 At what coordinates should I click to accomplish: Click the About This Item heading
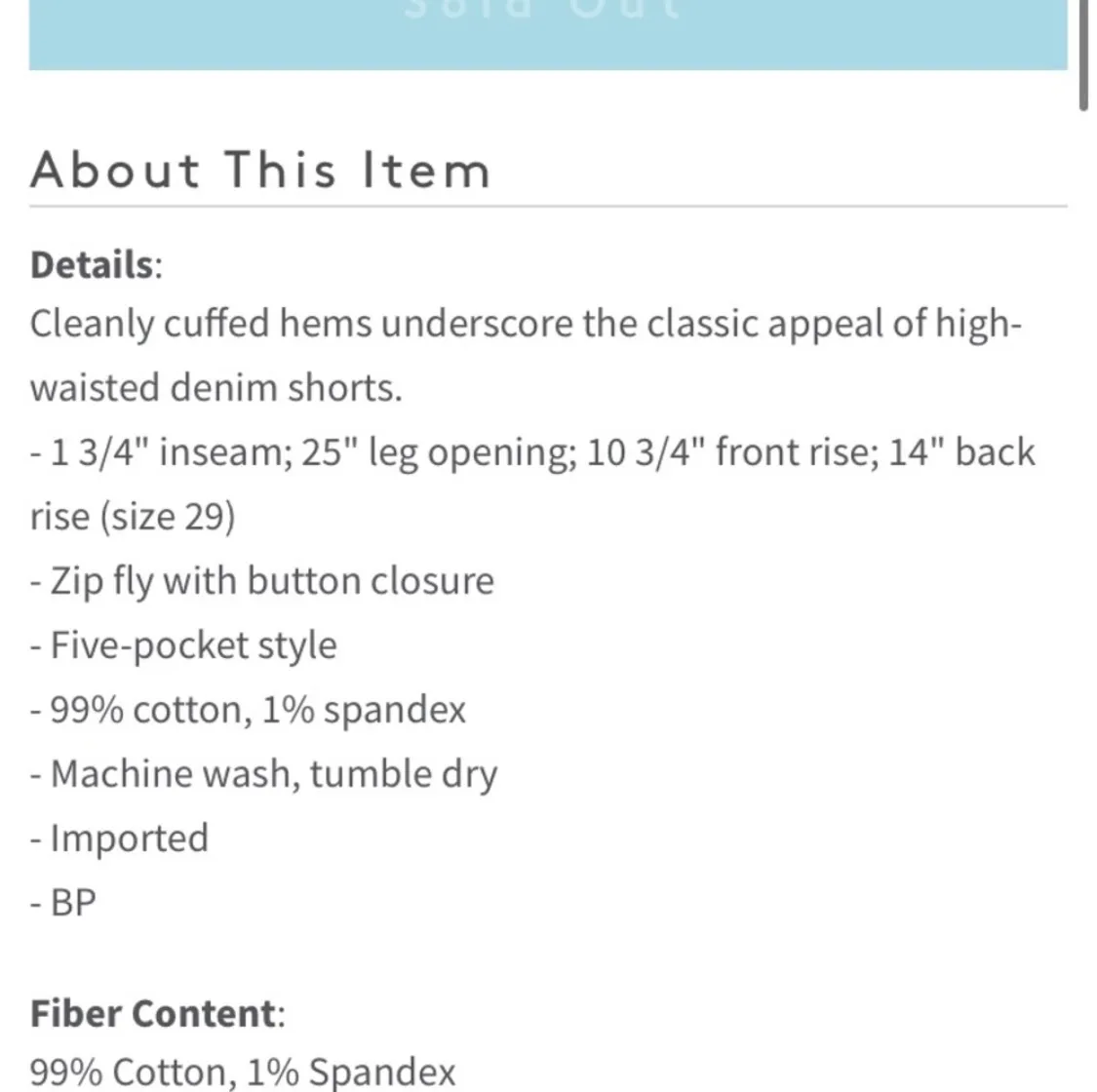coord(260,170)
